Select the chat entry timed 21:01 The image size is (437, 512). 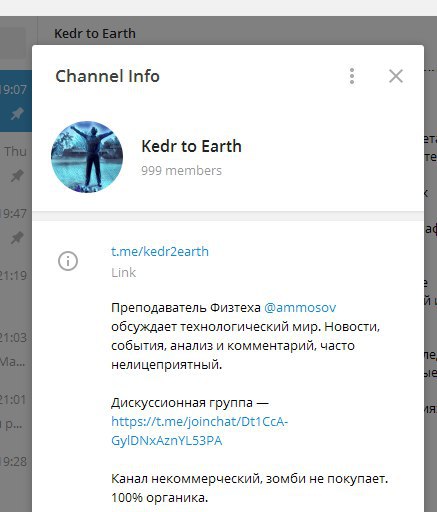(x=16, y=411)
